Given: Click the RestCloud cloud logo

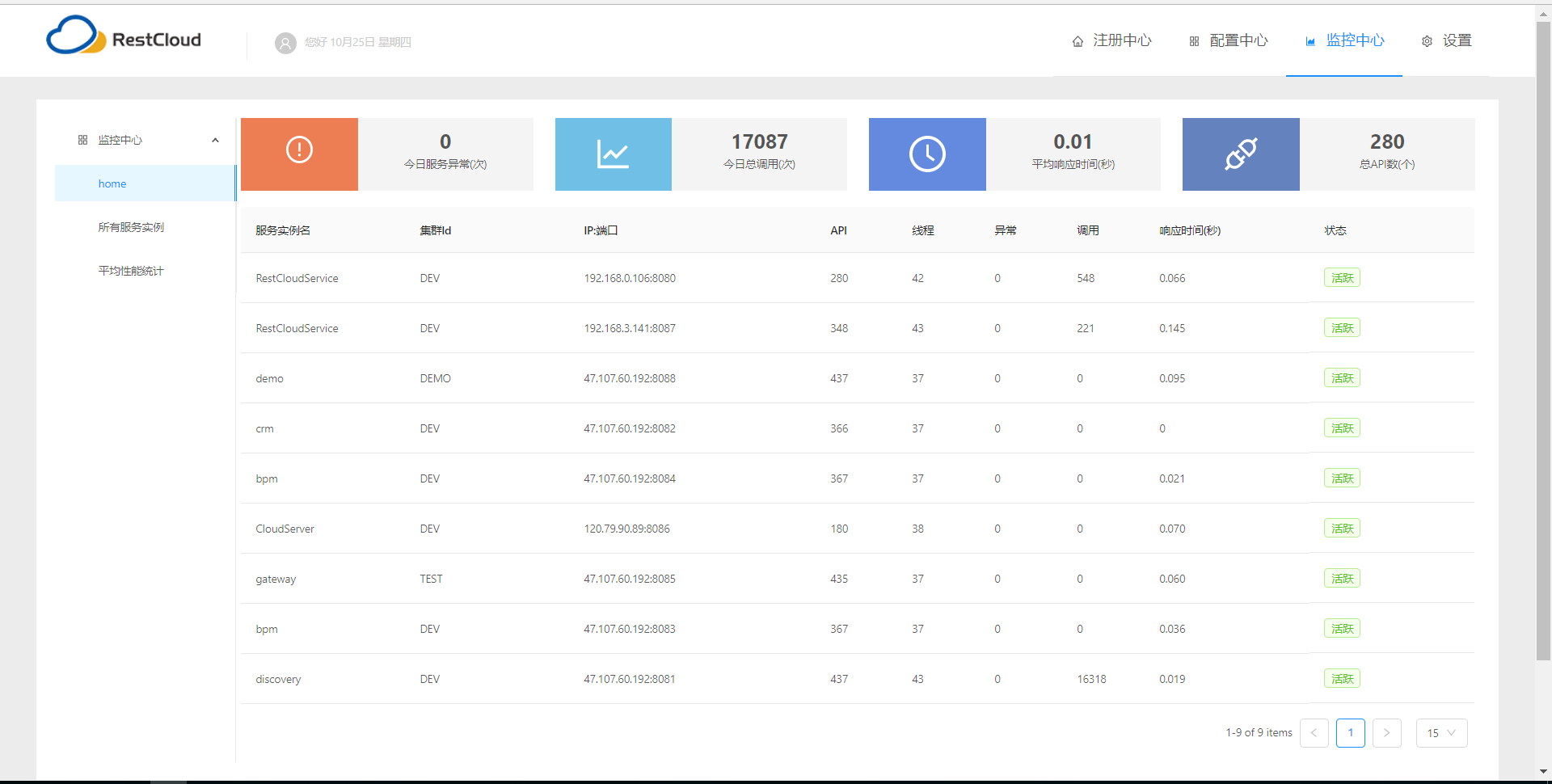Looking at the screenshot, I should point(76,36).
